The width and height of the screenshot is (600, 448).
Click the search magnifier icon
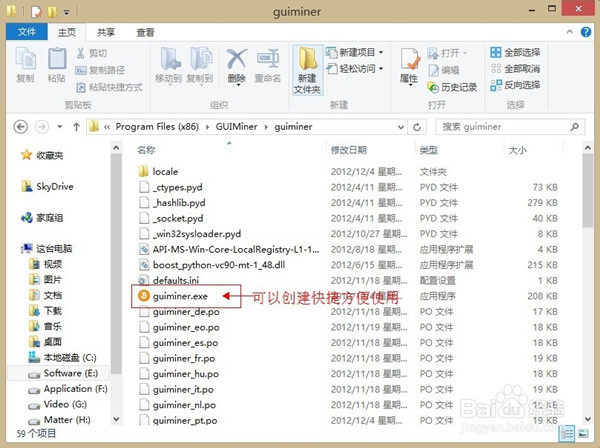coord(574,127)
